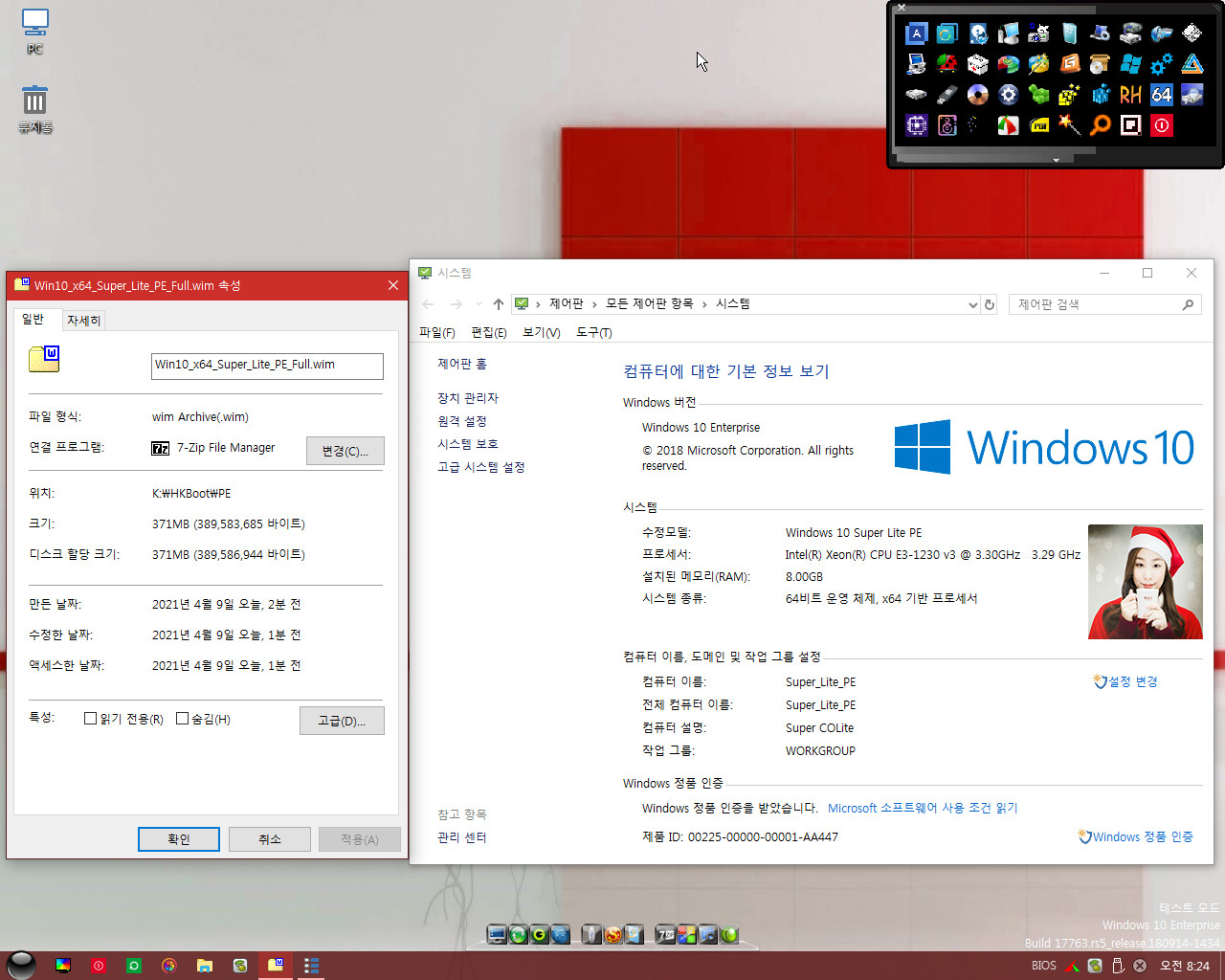Open 관리 센터 link
The width and height of the screenshot is (1225, 980).
point(462,837)
